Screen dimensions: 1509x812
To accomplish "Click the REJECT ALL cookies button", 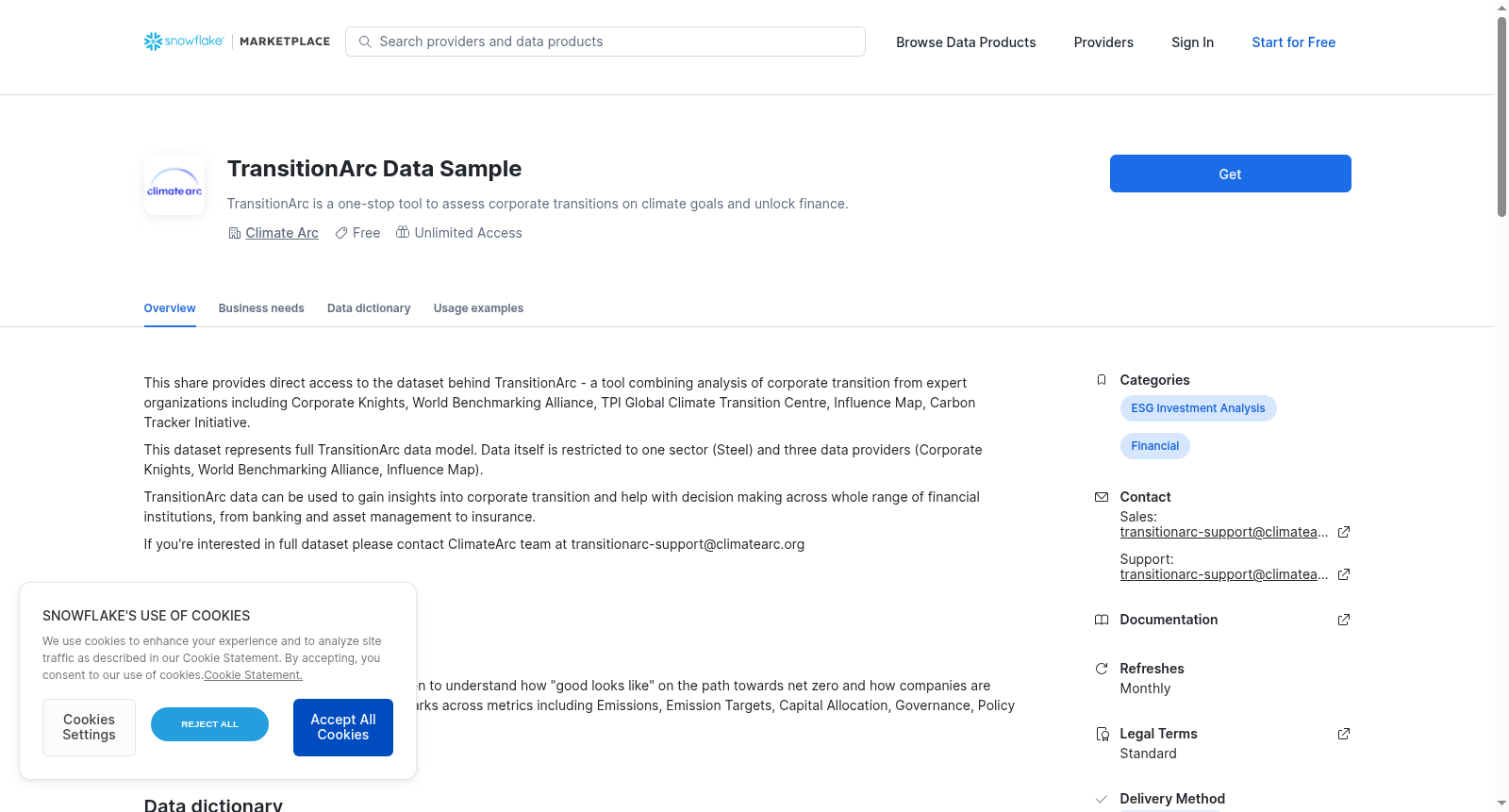I will pyautogui.click(x=209, y=724).
